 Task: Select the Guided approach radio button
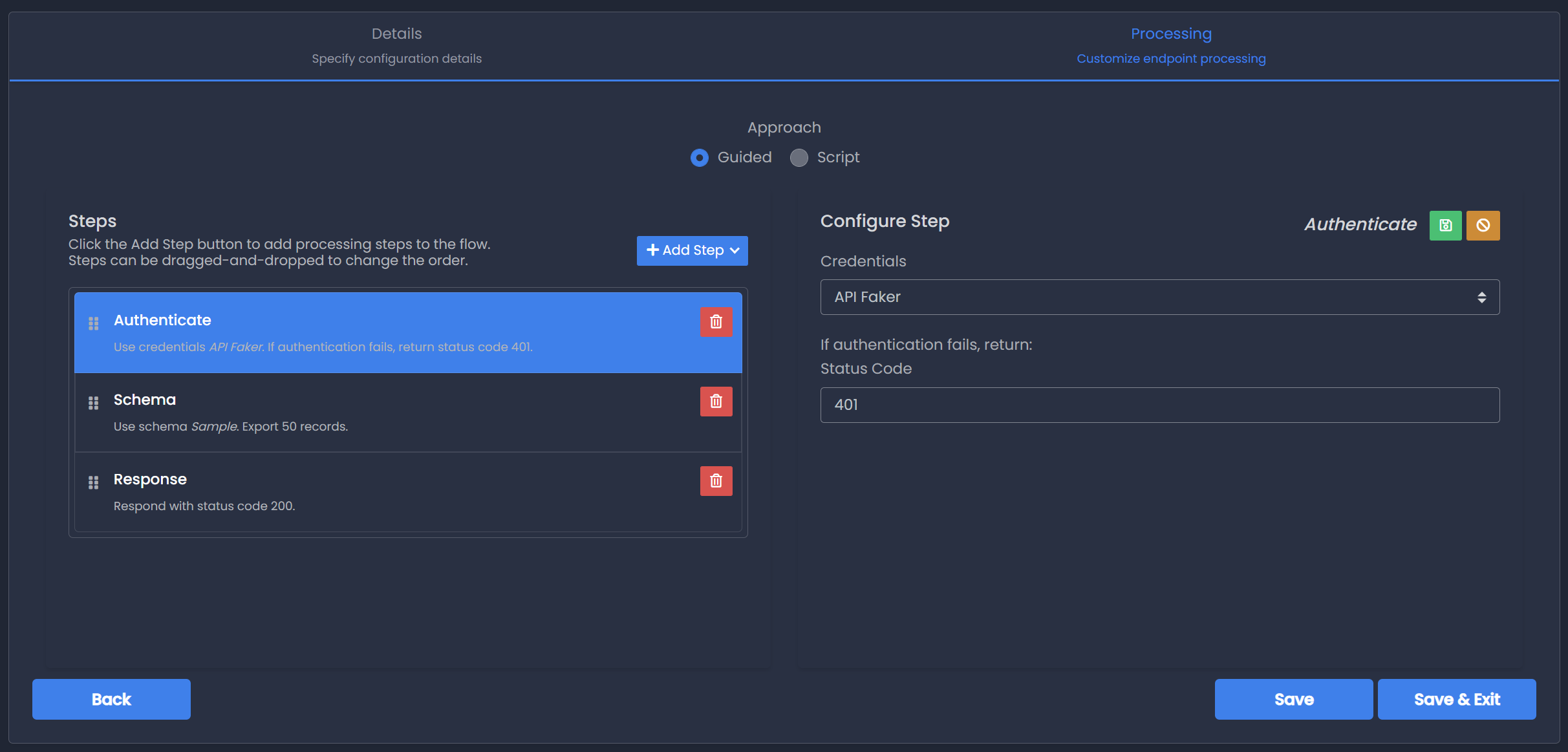700,158
